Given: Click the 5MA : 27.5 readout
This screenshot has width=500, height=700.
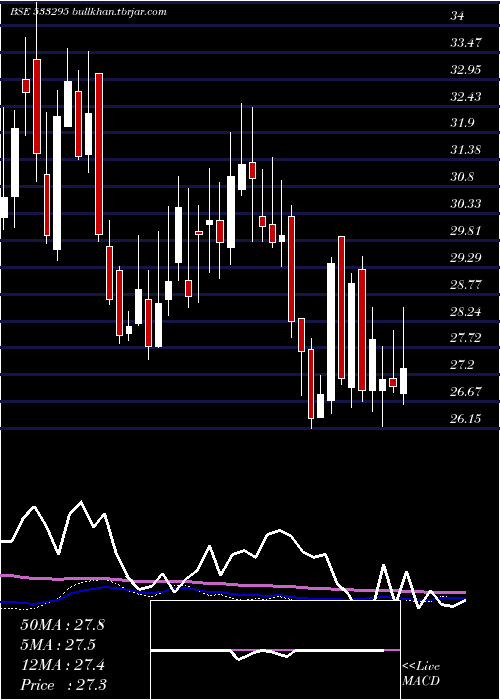Looking at the screenshot, I should coord(58,645).
